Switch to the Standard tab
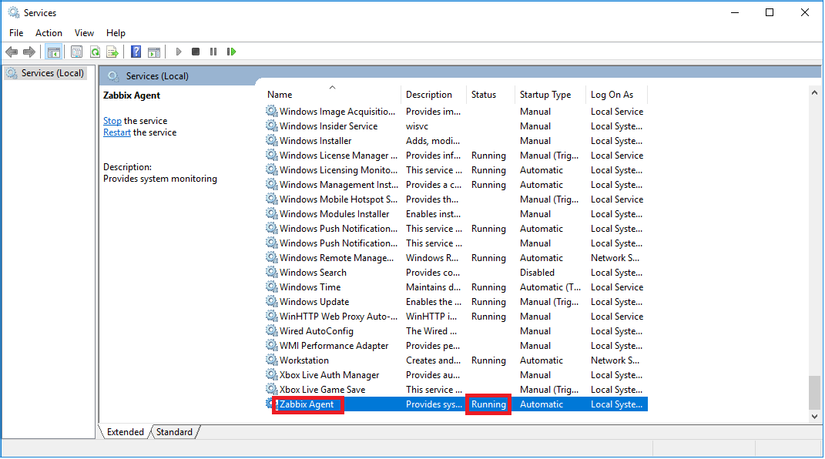This screenshot has width=825, height=459. 174,432
